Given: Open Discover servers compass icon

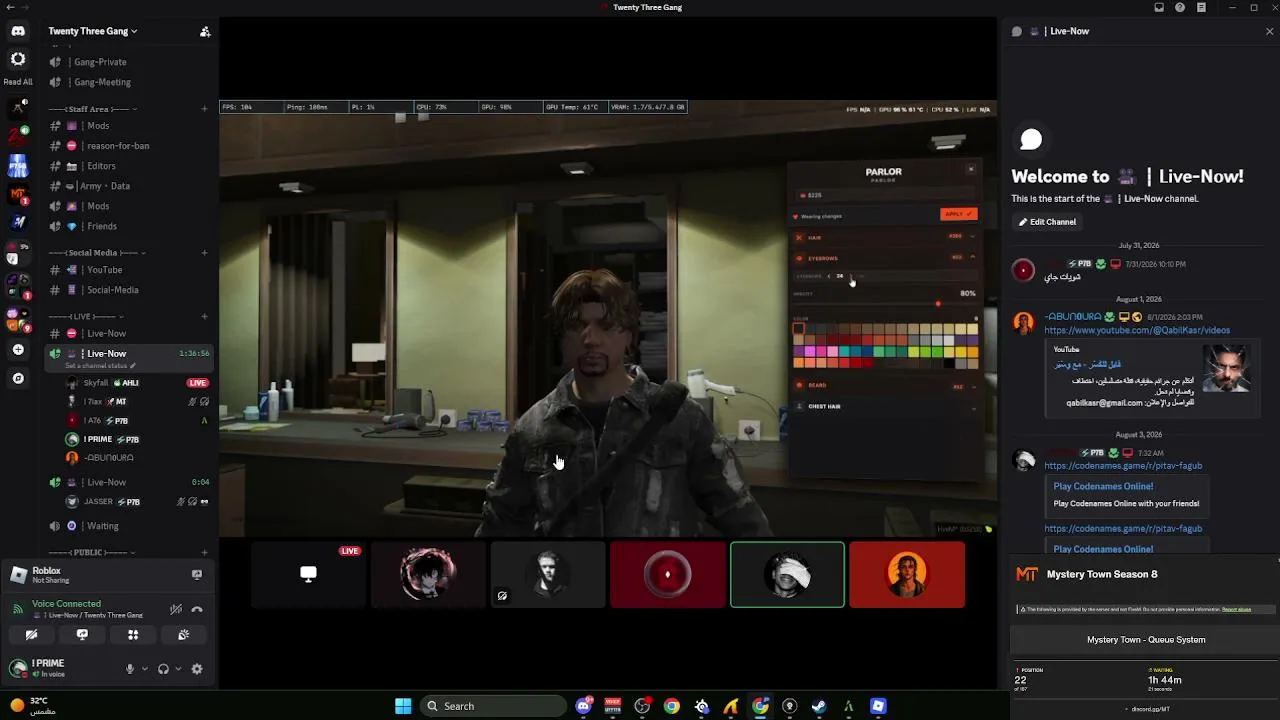Looking at the screenshot, I should pos(18,378).
